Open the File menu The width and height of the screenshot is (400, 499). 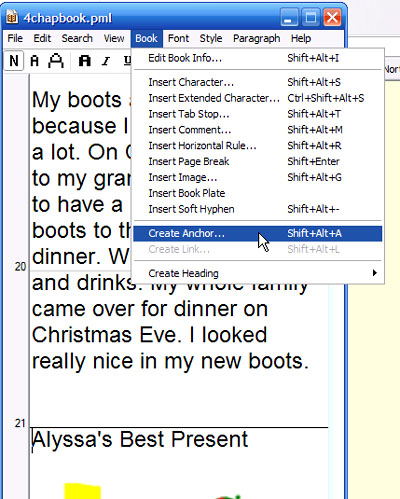(15, 38)
